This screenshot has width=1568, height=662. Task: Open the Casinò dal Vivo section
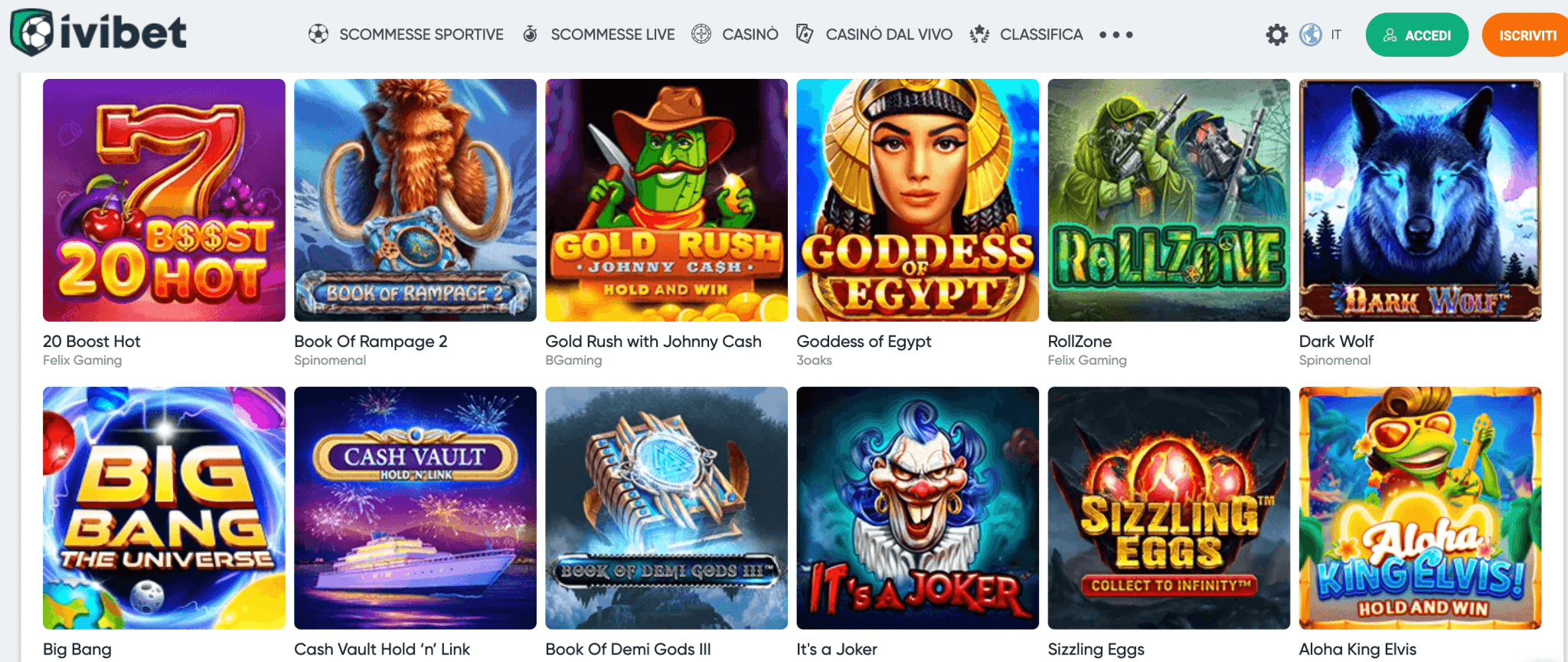point(889,34)
